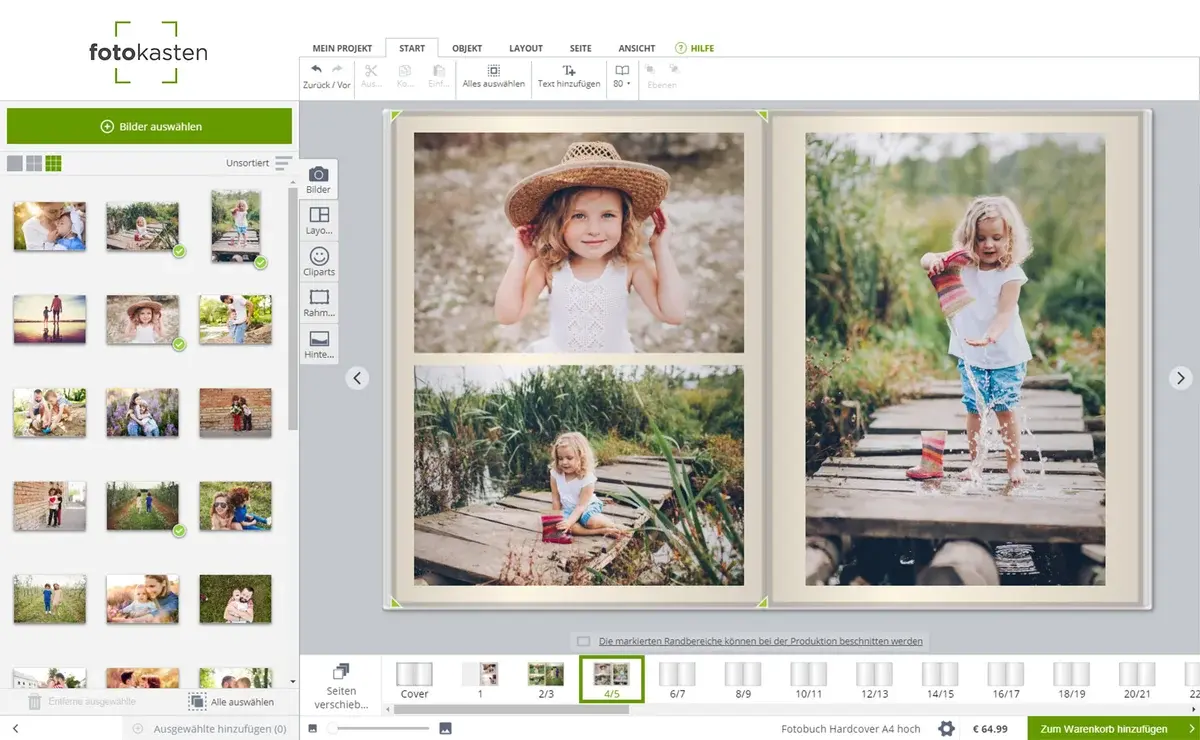Select the red brick wall library thumbnail
Viewport: 1200px width, 740px height.
coord(235,413)
